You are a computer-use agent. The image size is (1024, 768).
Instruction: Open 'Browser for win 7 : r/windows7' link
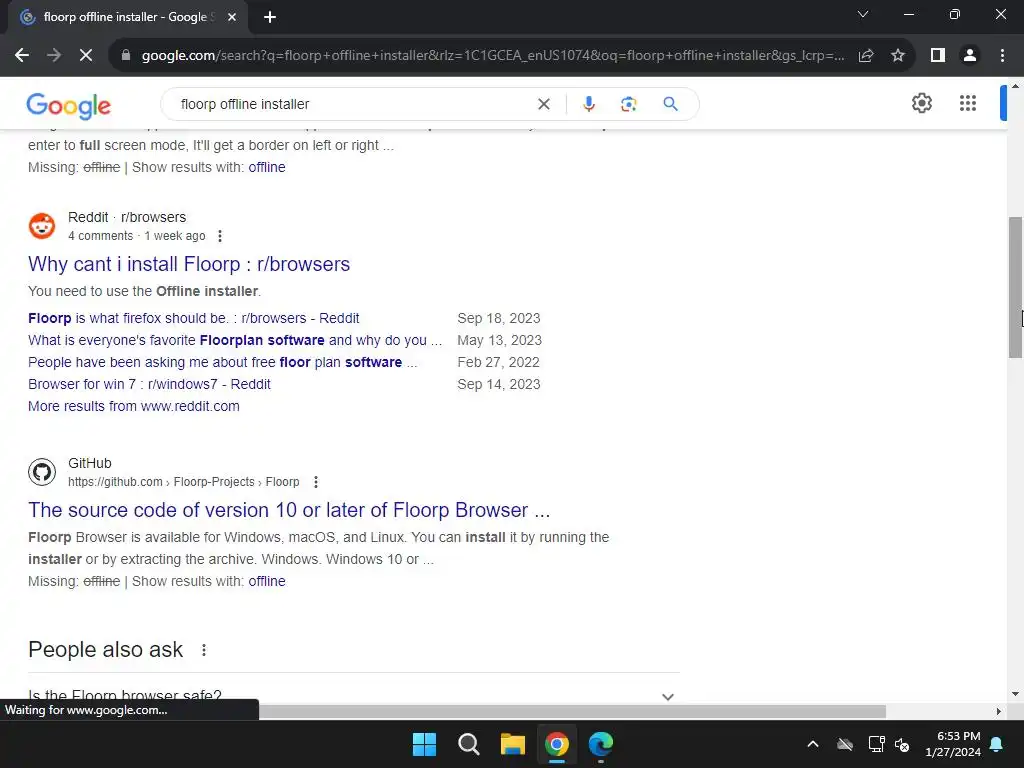point(149,384)
